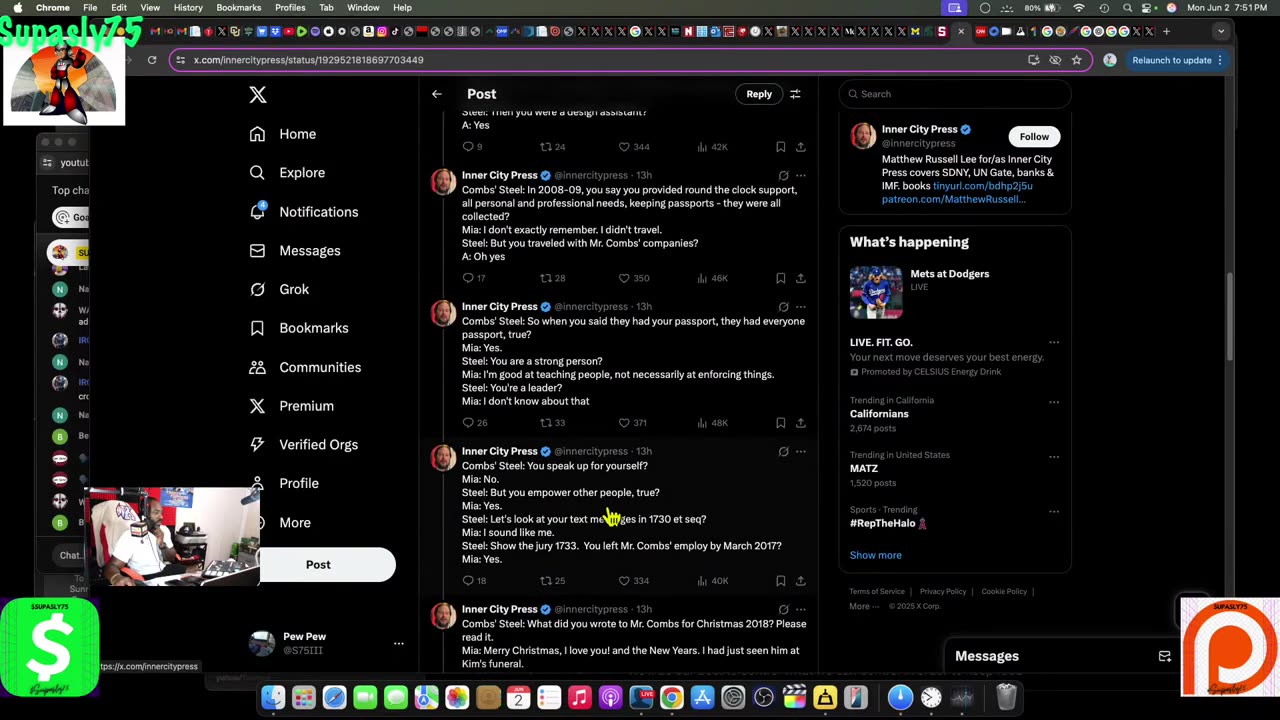The height and width of the screenshot is (720, 1280).
Task: Open Grok in sidebar
Action: pyautogui.click(x=280, y=289)
